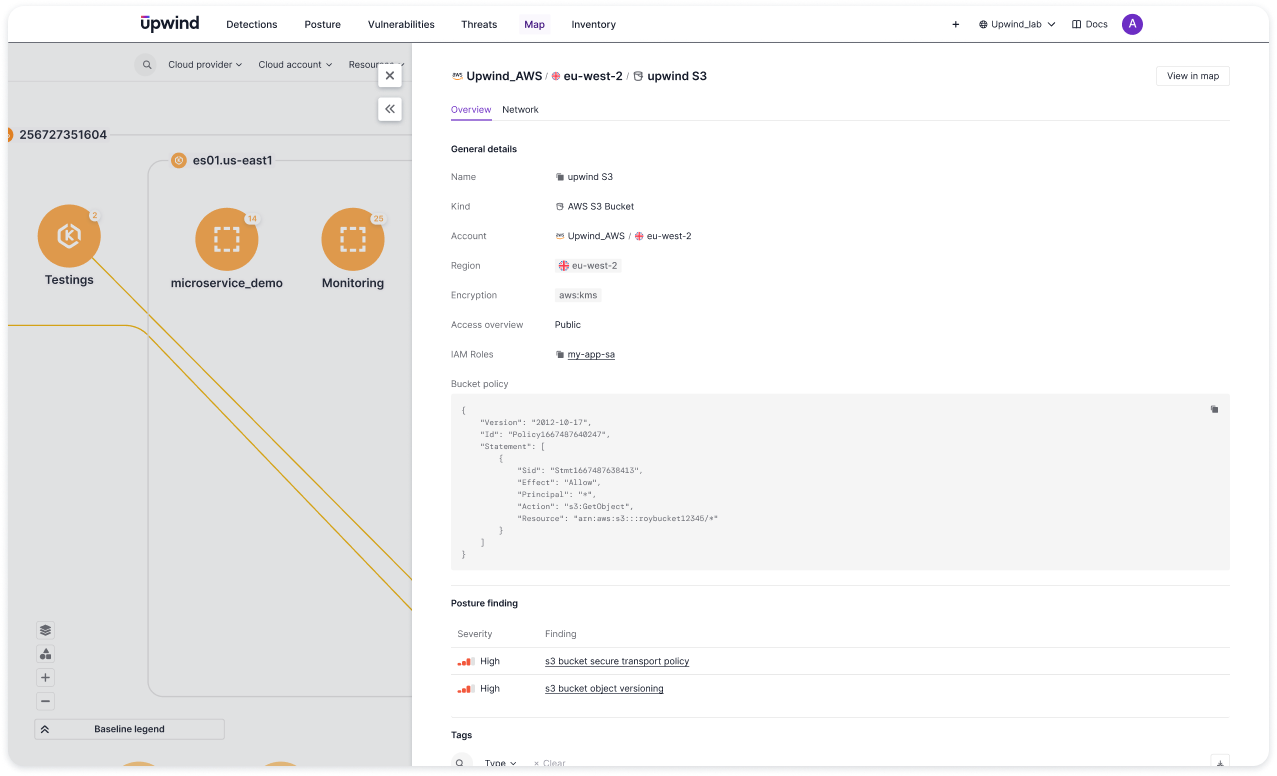
Task: Copy the bucket policy via the clipboard icon
Action: point(1214,409)
